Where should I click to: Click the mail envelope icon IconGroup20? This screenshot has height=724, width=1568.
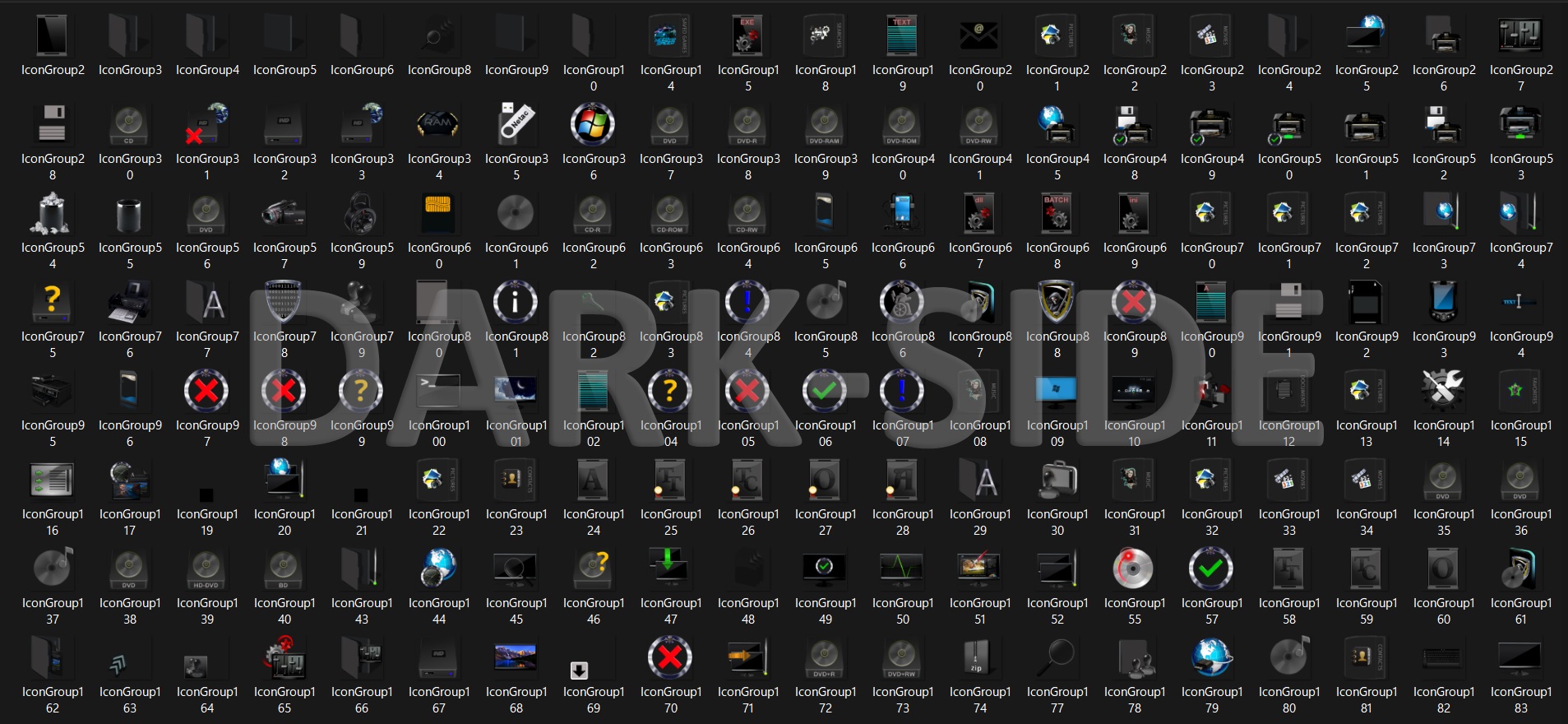tap(979, 35)
